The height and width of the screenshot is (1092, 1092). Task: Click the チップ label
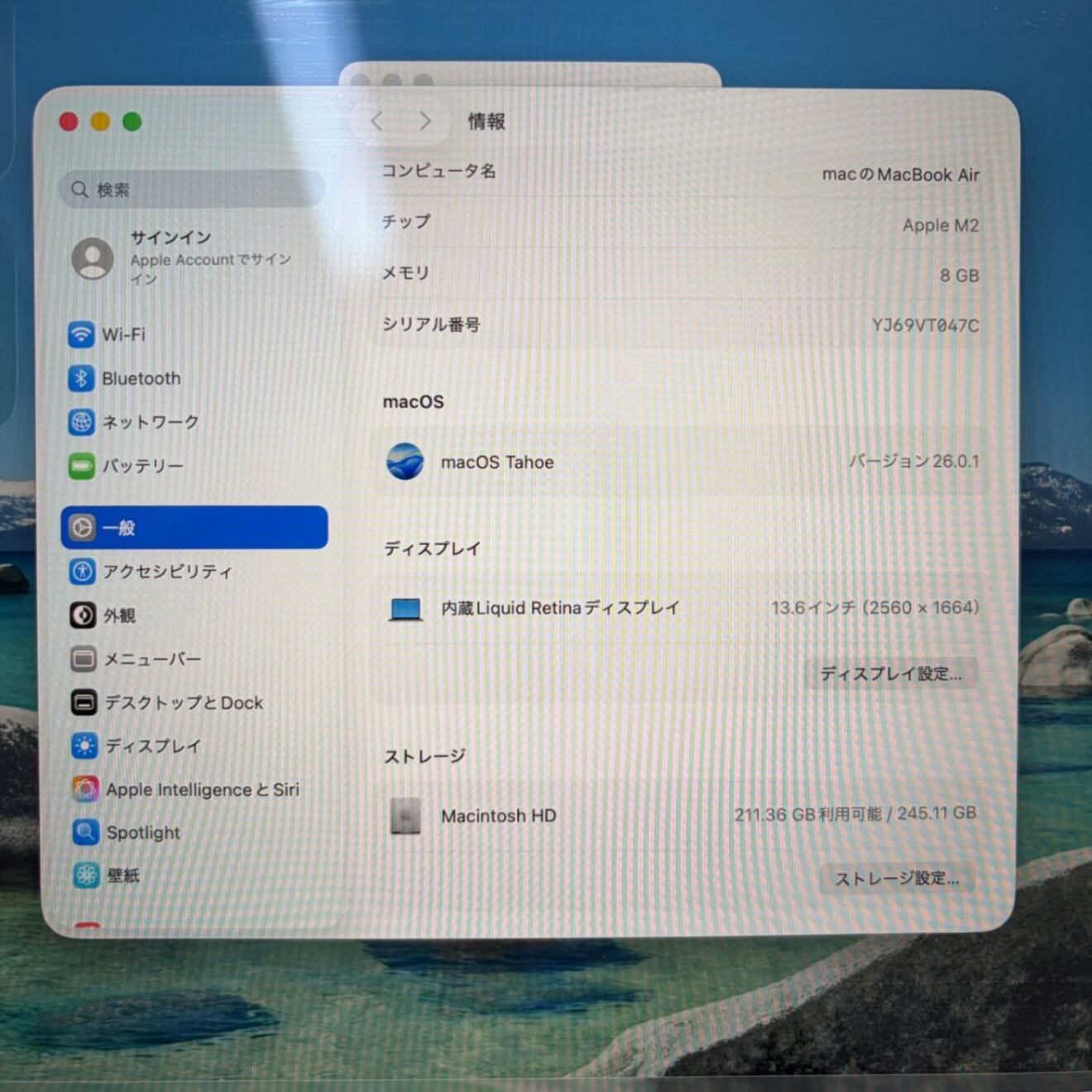pyautogui.click(x=406, y=222)
